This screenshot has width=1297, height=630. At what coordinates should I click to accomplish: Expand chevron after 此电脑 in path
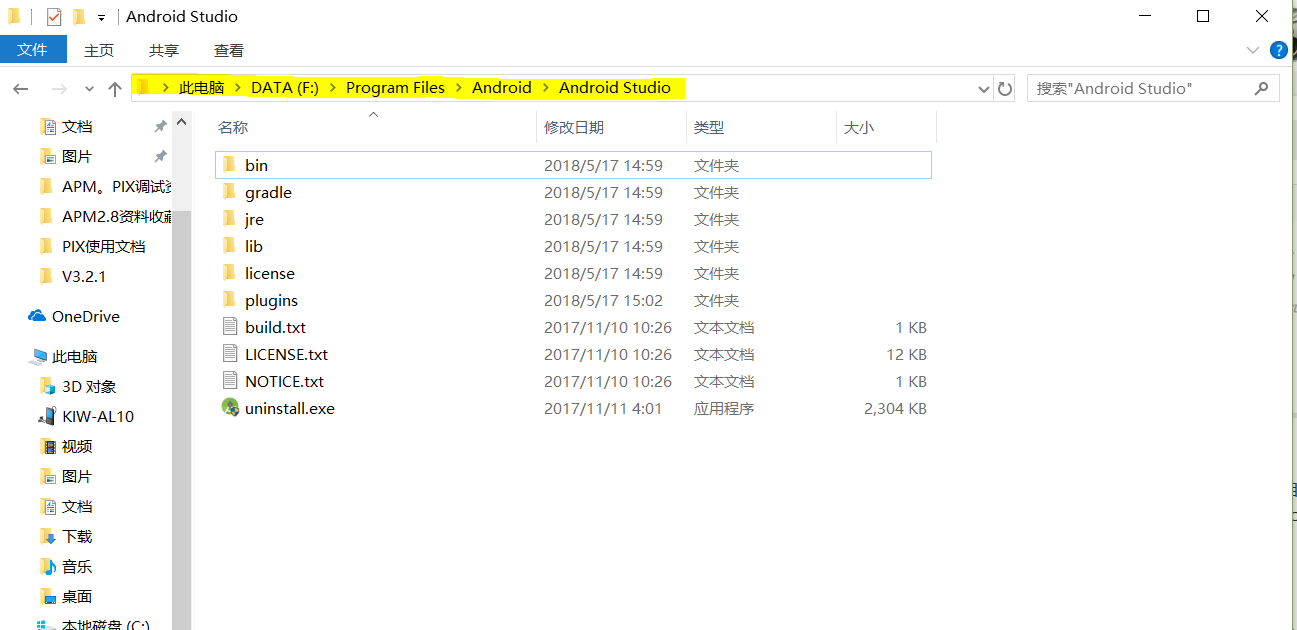(238, 88)
